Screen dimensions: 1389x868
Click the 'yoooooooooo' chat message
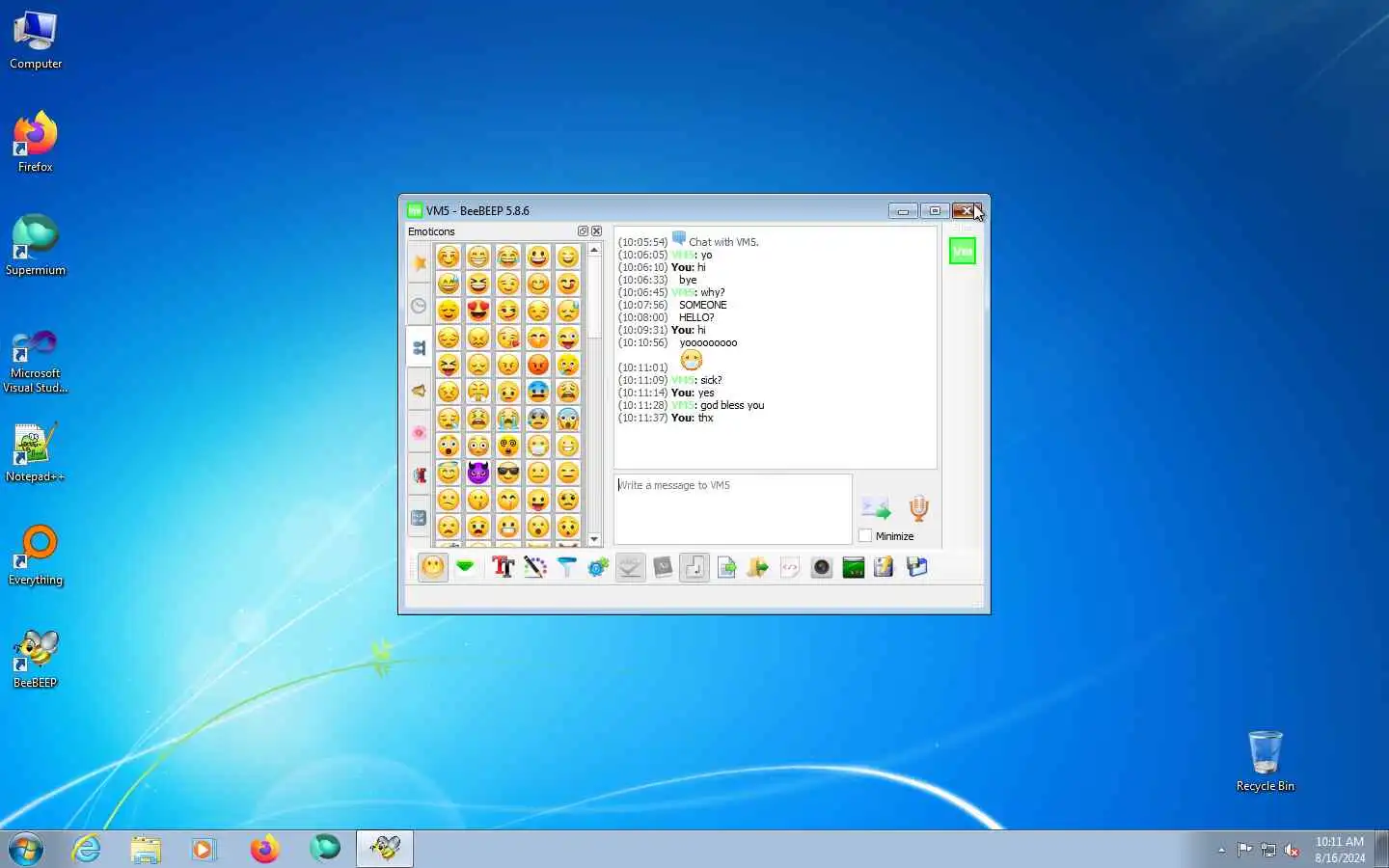708,342
